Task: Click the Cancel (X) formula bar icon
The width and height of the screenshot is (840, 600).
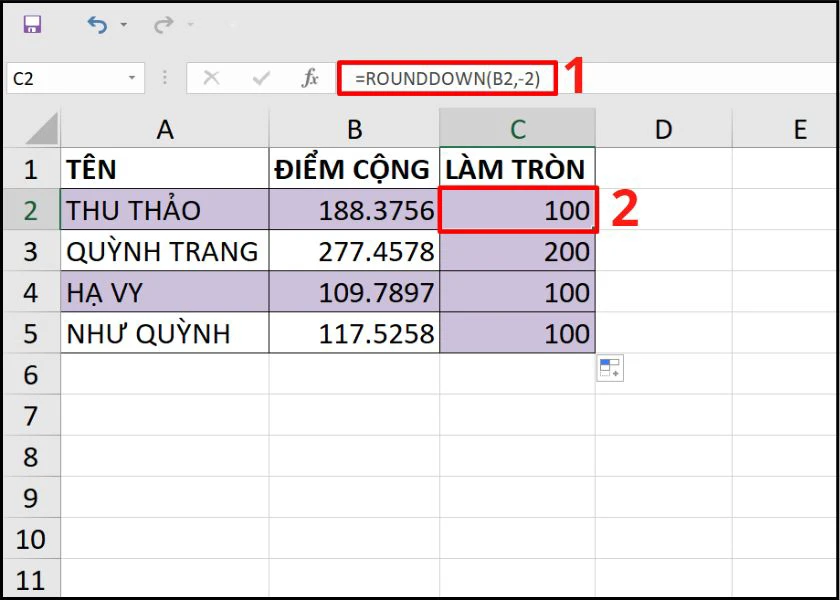Action: [212, 79]
